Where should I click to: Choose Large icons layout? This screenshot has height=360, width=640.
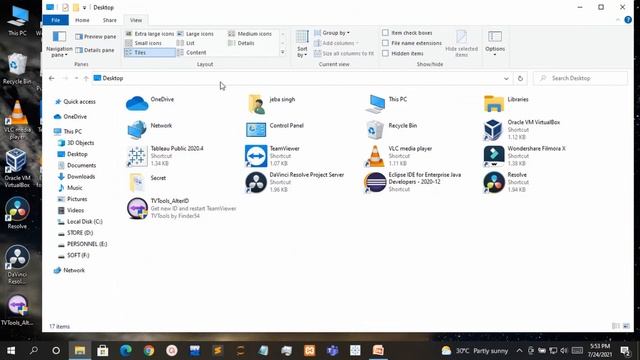coord(195,34)
